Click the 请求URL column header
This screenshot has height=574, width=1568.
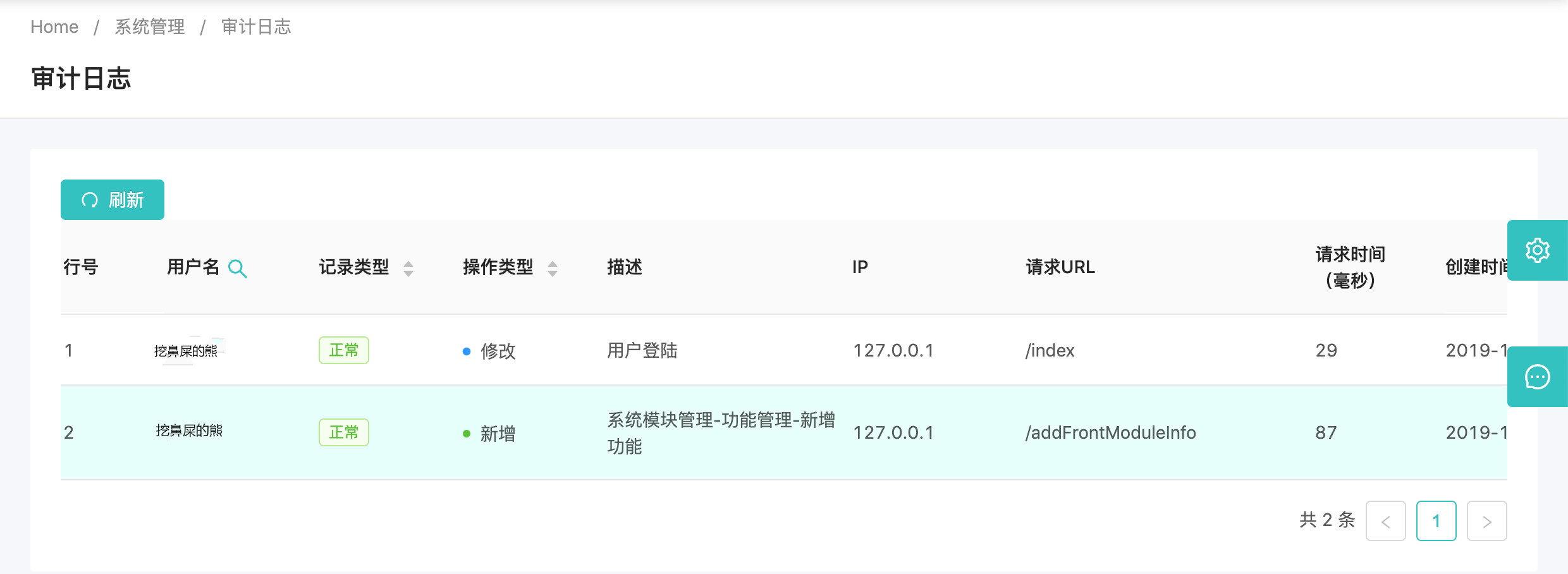(x=1060, y=267)
